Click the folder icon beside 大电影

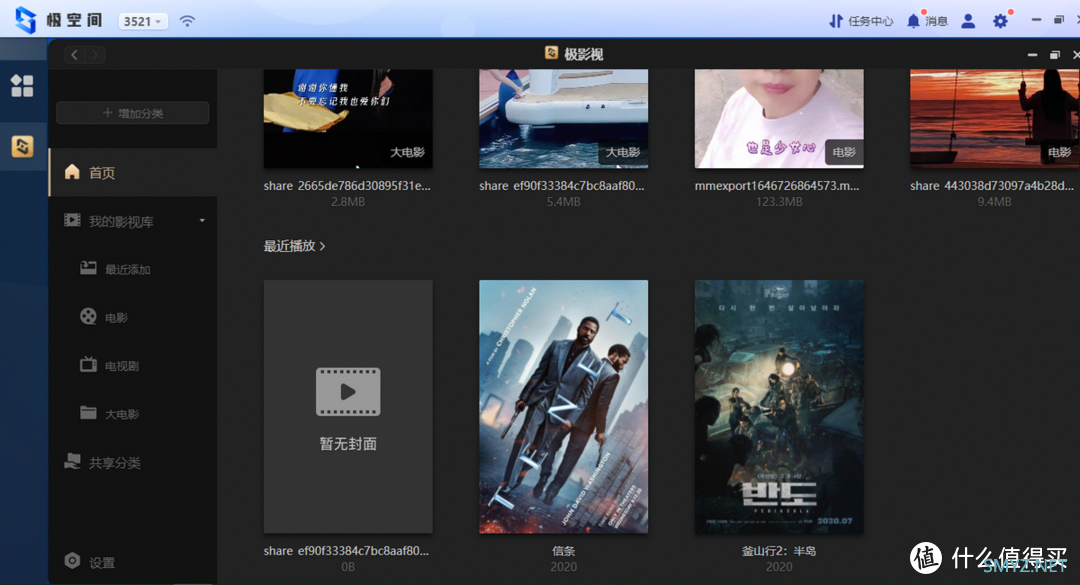[88, 413]
